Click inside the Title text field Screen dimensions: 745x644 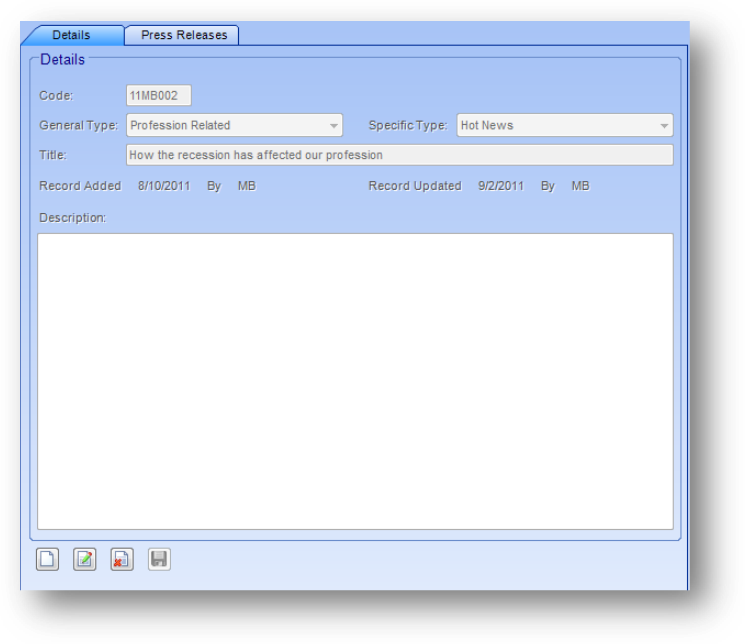click(399, 155)
